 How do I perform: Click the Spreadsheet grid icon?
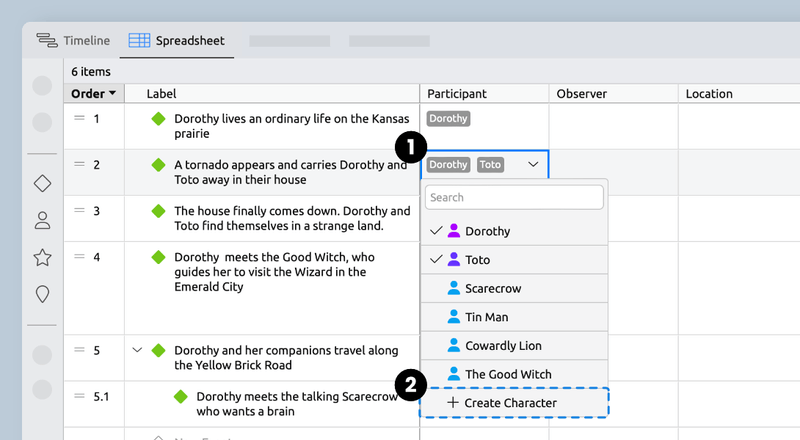139,40
